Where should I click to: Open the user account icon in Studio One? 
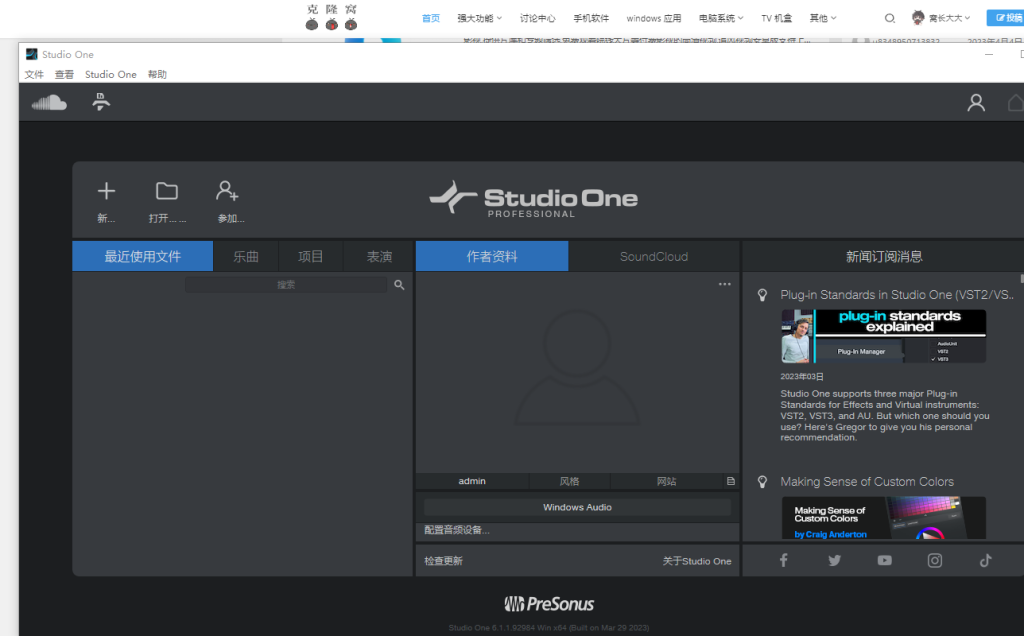[976, 103]
